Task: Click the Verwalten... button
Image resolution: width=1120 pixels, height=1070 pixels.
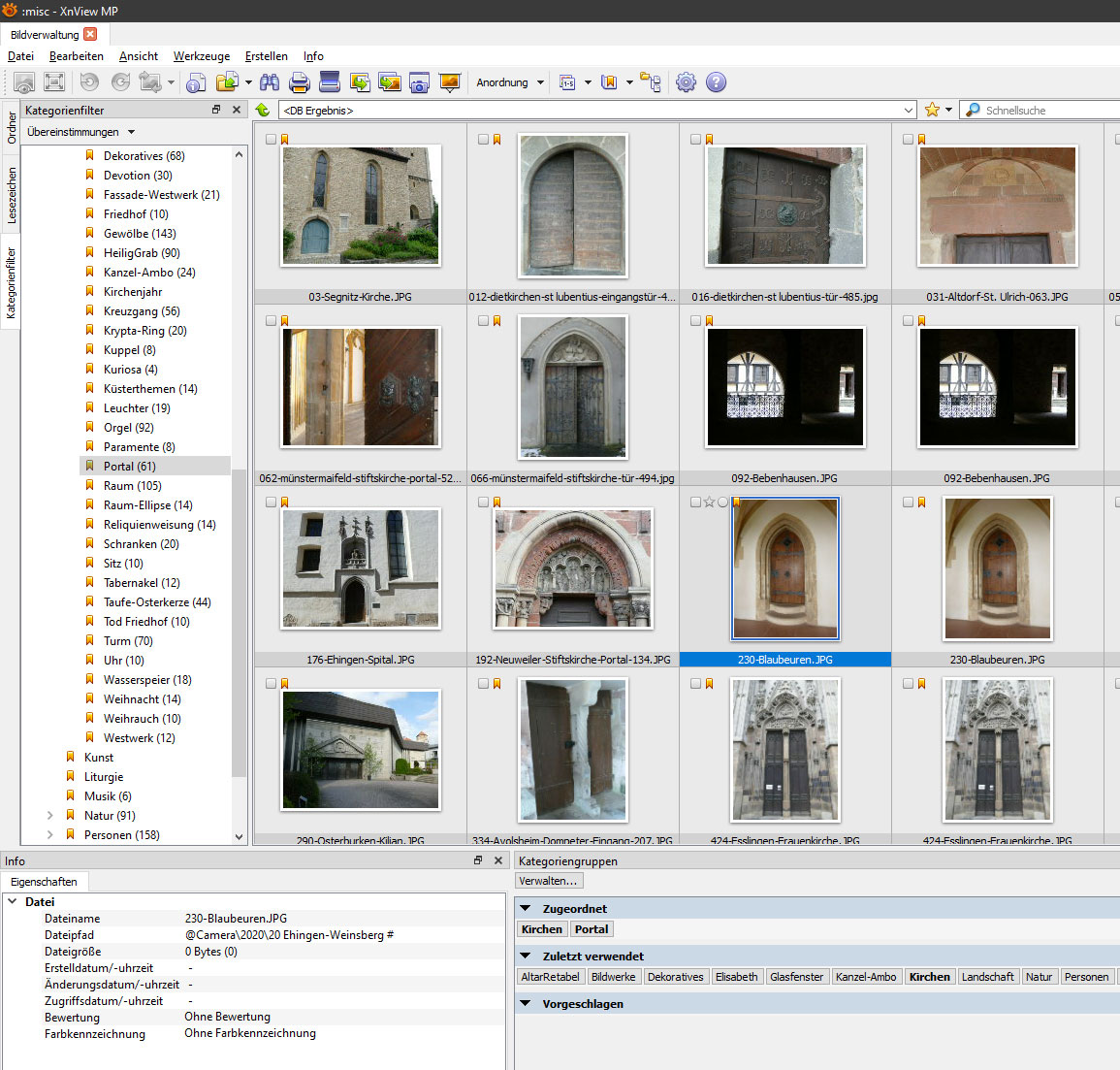Action: point(549,881)
